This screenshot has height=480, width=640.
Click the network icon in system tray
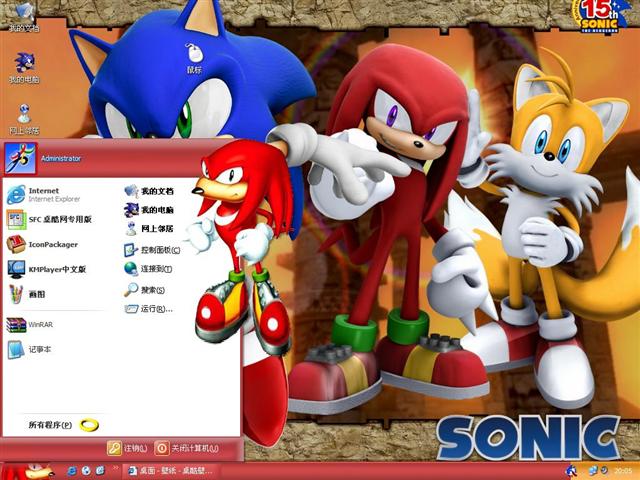[x=593, y=471]
